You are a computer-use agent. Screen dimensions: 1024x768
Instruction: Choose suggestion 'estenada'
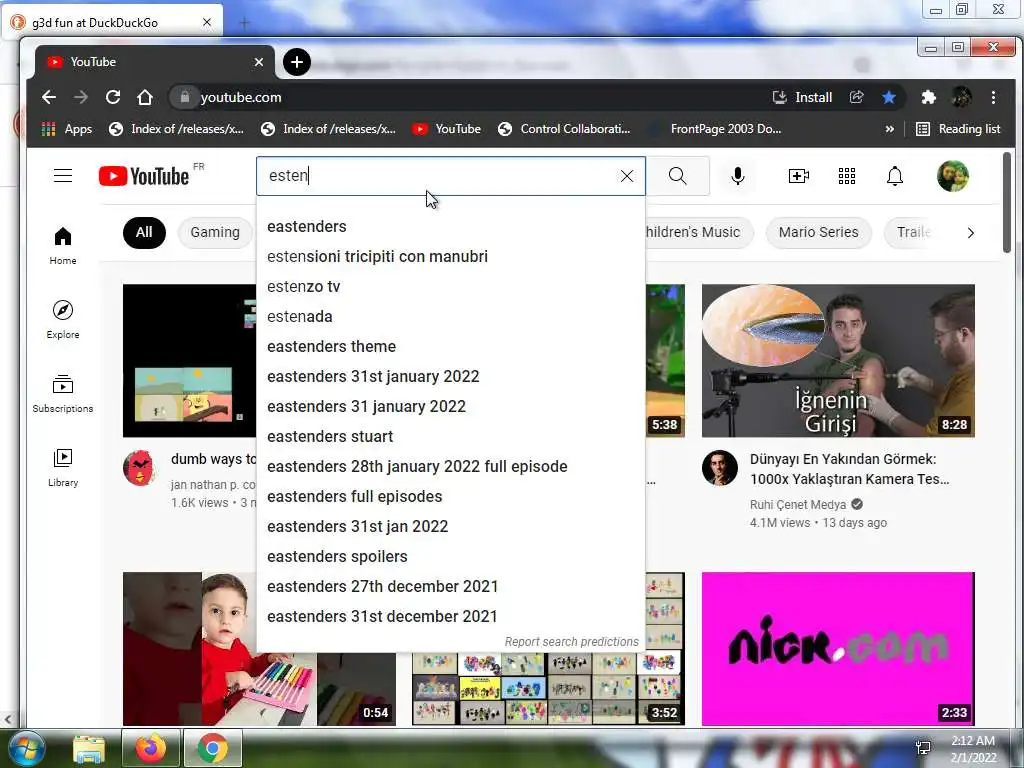[451, 317]
